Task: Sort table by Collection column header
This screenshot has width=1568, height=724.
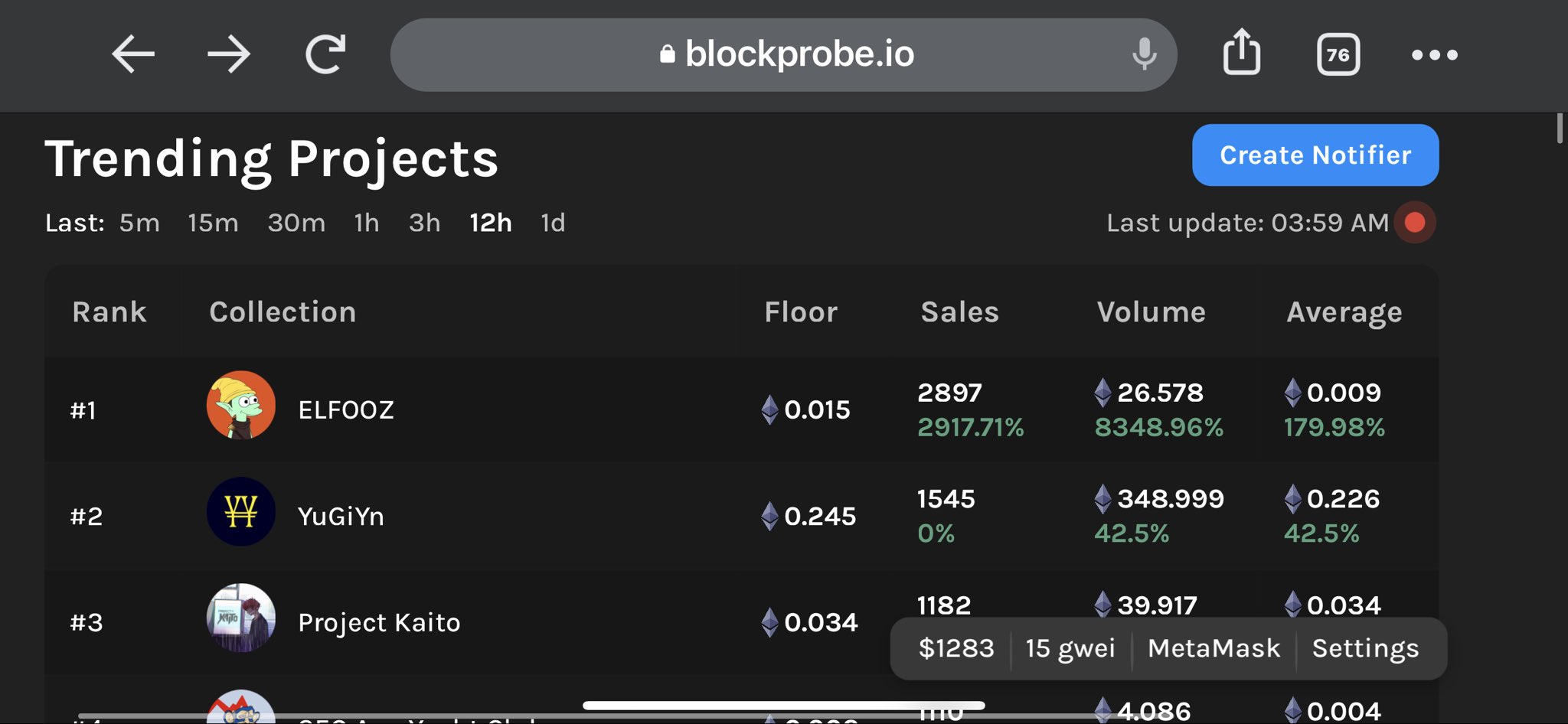Action: pyautogui.click(x=283, y=312)
